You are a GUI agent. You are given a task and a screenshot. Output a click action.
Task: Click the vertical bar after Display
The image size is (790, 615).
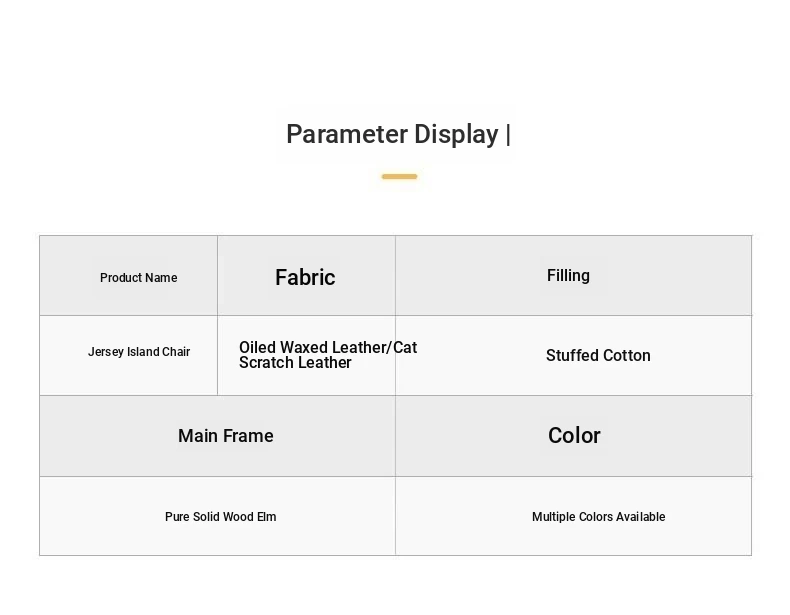click(x=508, y=134)
